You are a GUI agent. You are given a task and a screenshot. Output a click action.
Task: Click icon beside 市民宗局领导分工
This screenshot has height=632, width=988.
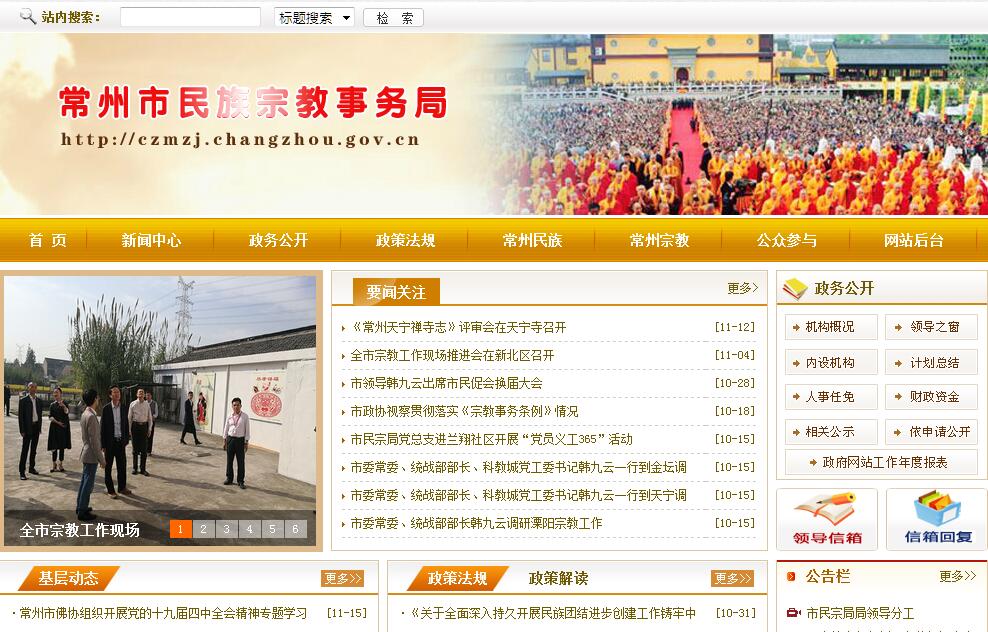(x=793, y=613)
